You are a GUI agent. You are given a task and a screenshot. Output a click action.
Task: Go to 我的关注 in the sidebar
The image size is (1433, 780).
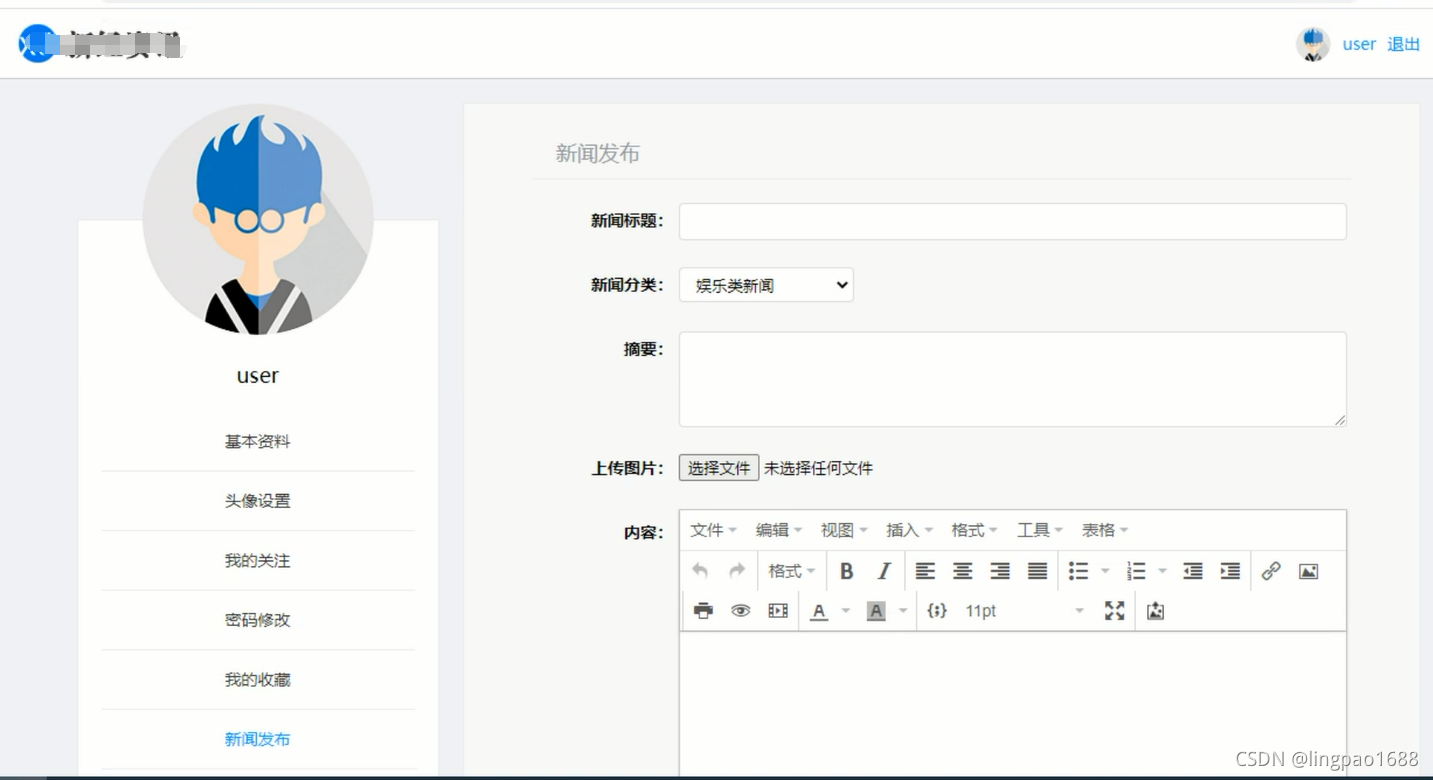pyautogui.click(x=258, y=561)
